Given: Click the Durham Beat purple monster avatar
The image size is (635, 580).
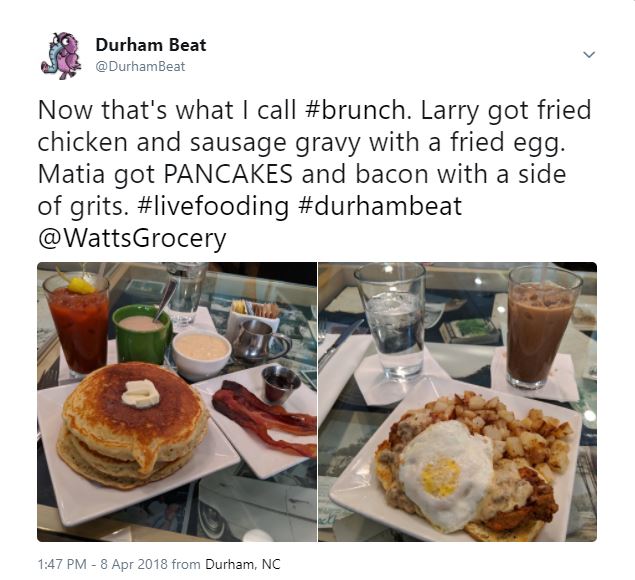Looking at the screenshot, I should click(x=62, y=55).
